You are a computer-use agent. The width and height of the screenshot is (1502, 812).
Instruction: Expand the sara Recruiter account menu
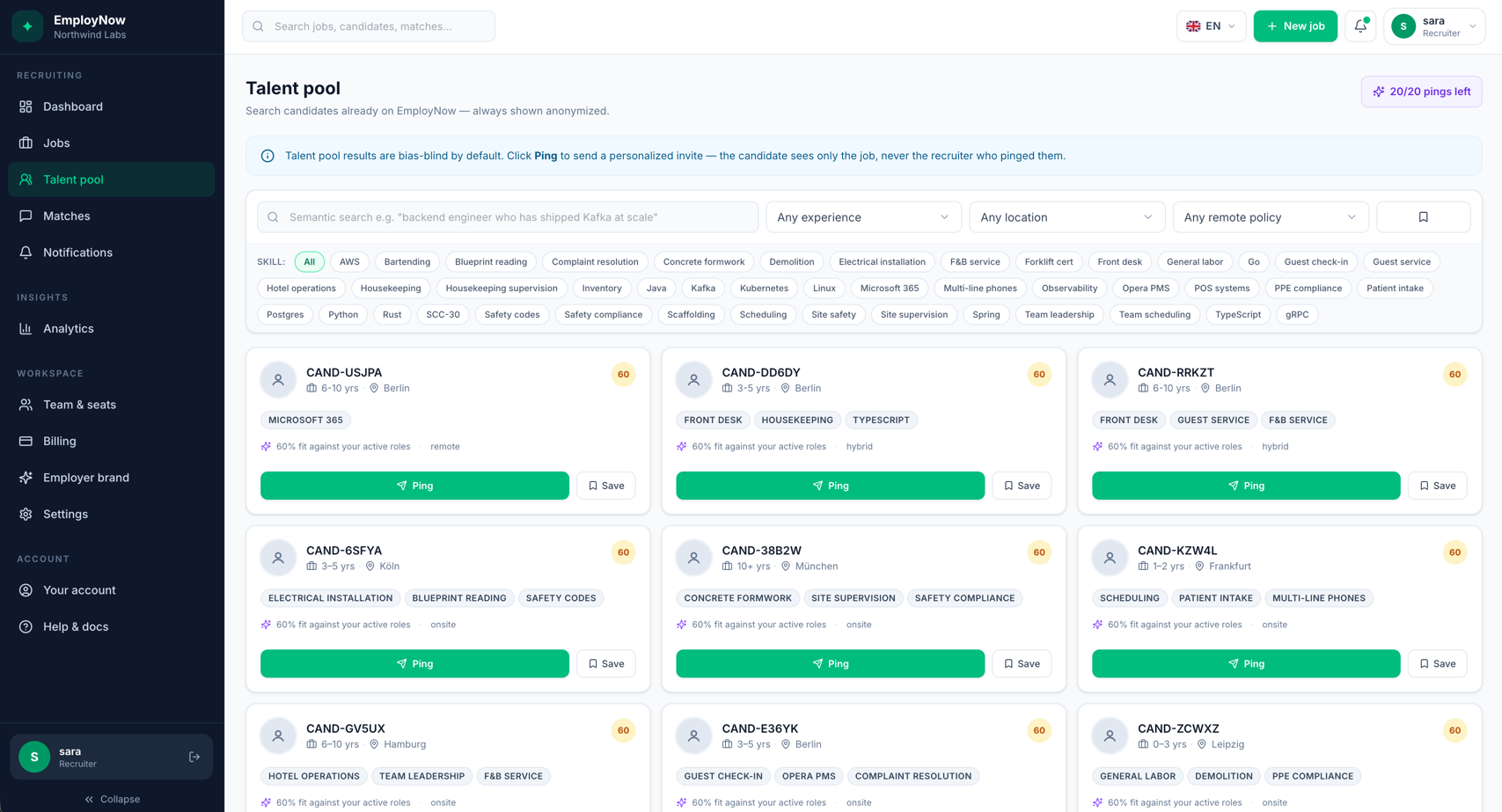click(1434, 26)
